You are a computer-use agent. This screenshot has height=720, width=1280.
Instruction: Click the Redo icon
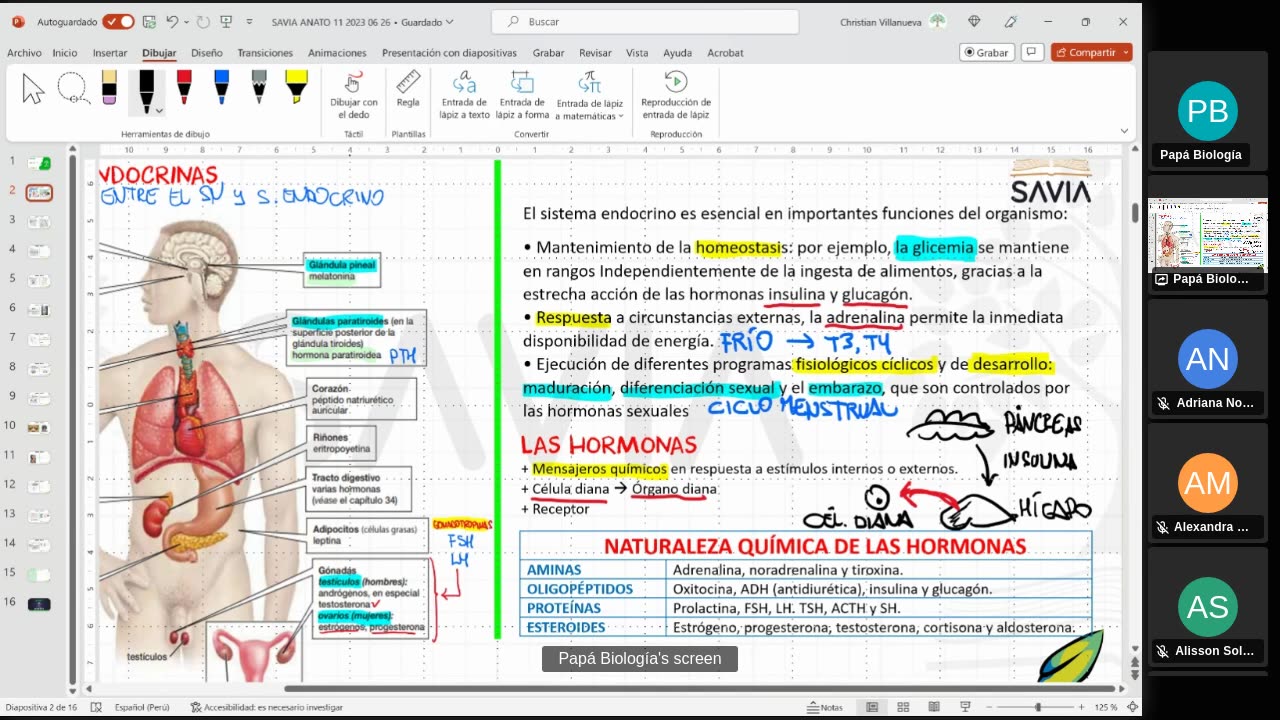pyautogui.click(x=204, y=21)
